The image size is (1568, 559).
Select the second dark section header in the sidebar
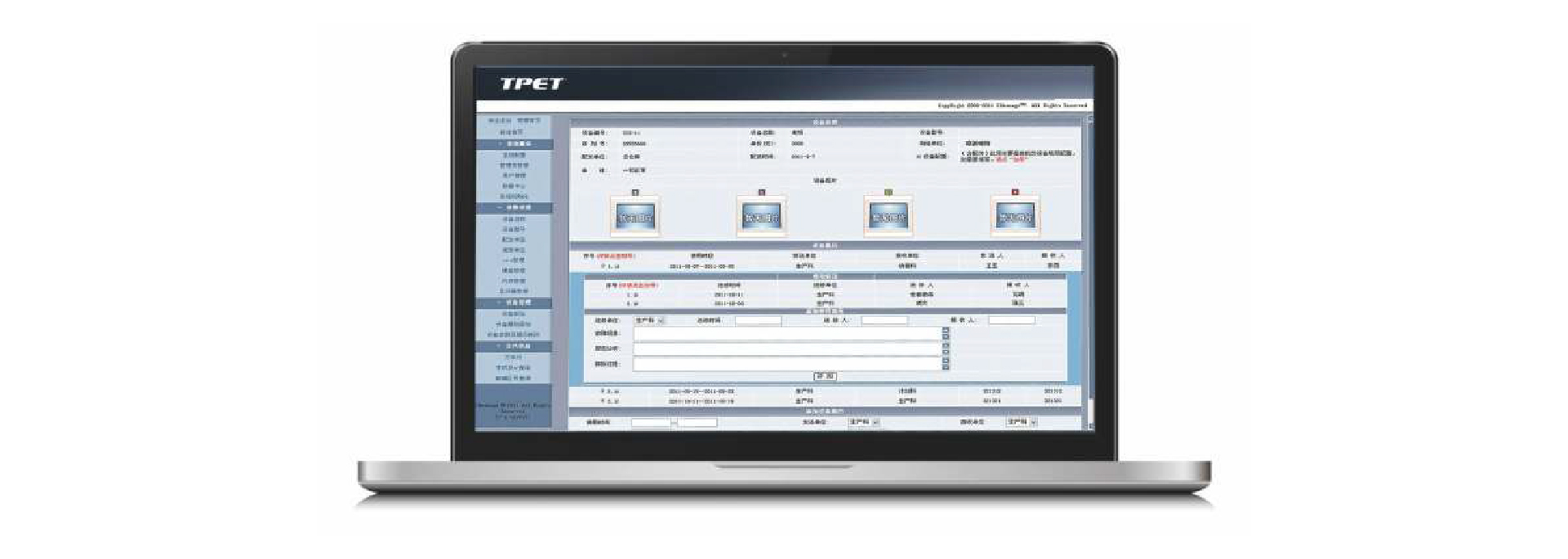(x=514, y=208)
